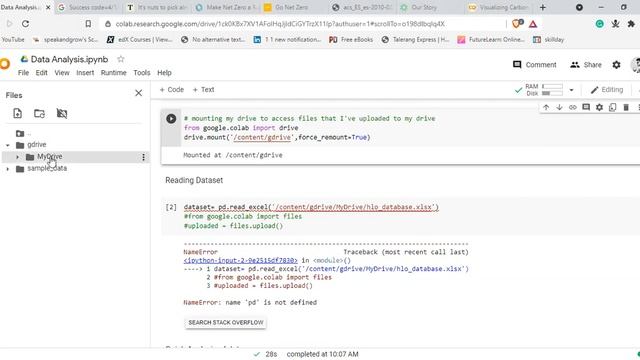Open cell editor settings gear

tap(599, 107)
